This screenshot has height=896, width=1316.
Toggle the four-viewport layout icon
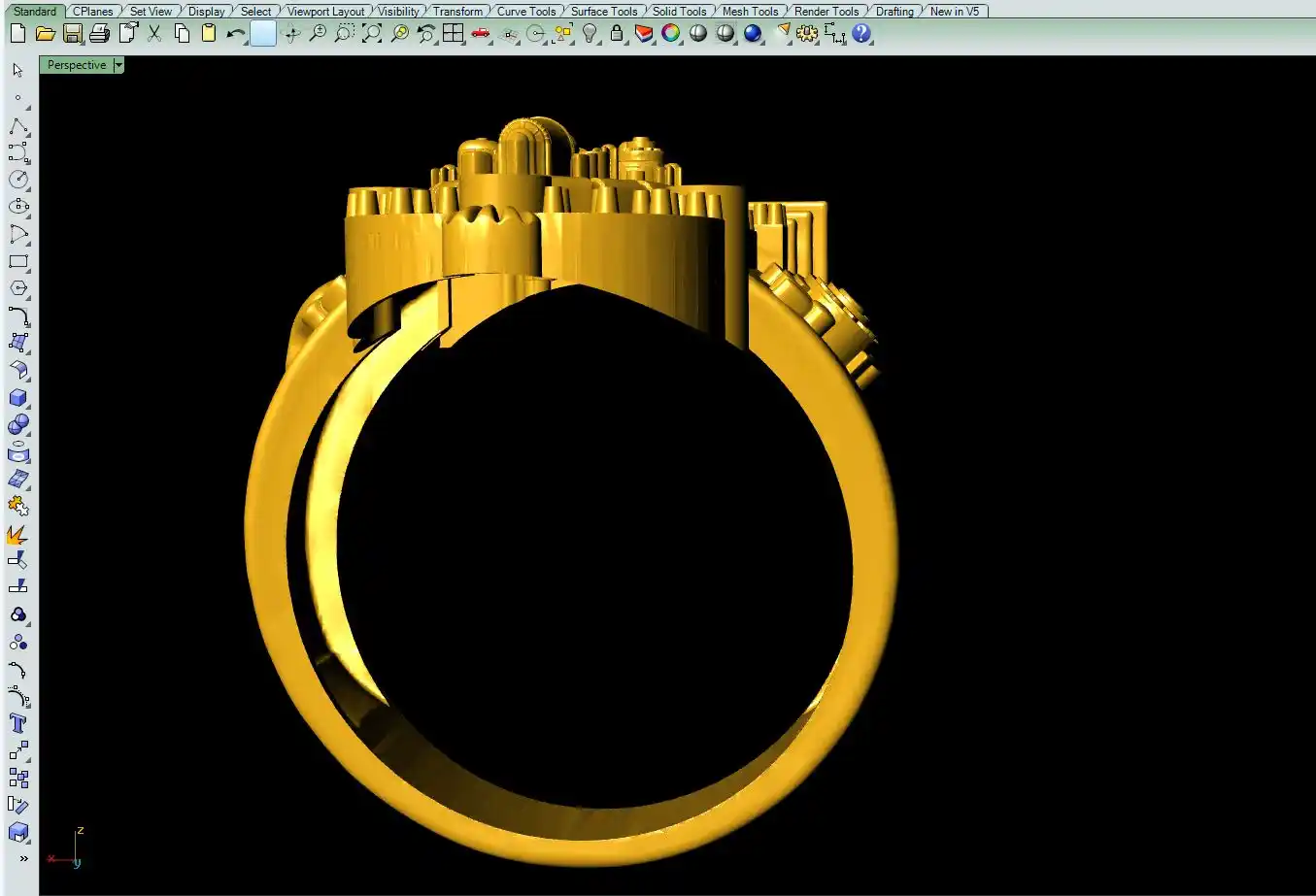[454, 34]
